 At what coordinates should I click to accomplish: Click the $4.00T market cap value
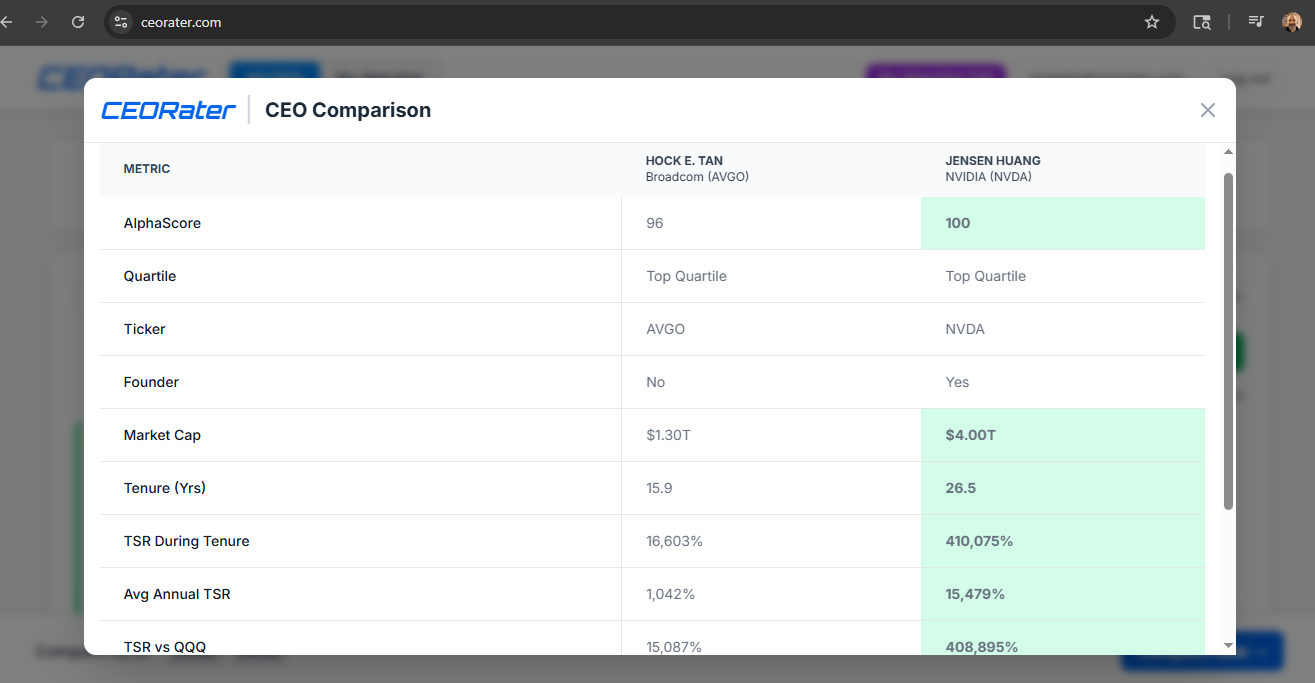point(971,435)
